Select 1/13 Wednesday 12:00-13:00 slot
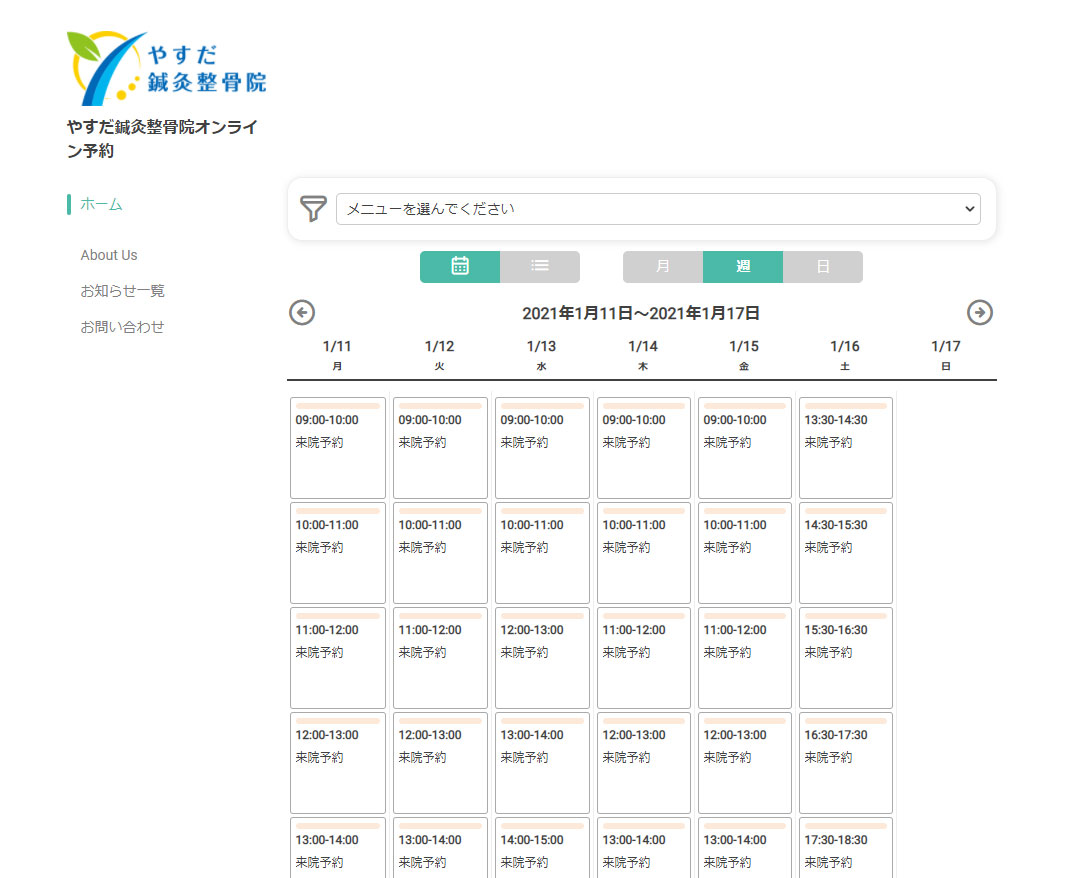 pyautogui.click(x=542, y=657)
